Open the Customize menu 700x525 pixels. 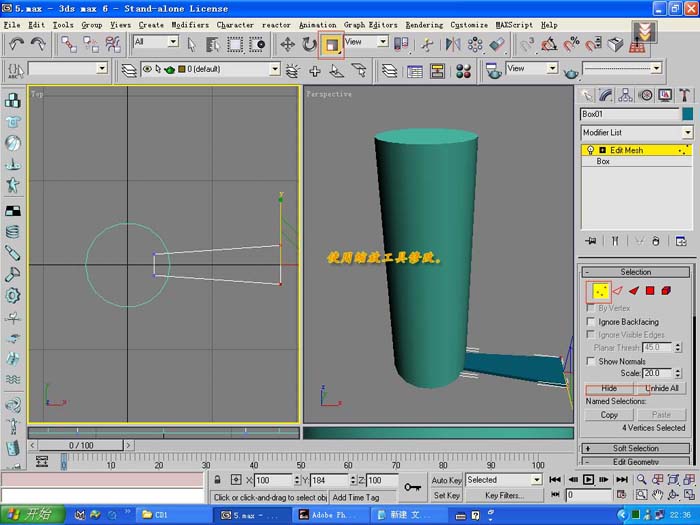[469, 25]
